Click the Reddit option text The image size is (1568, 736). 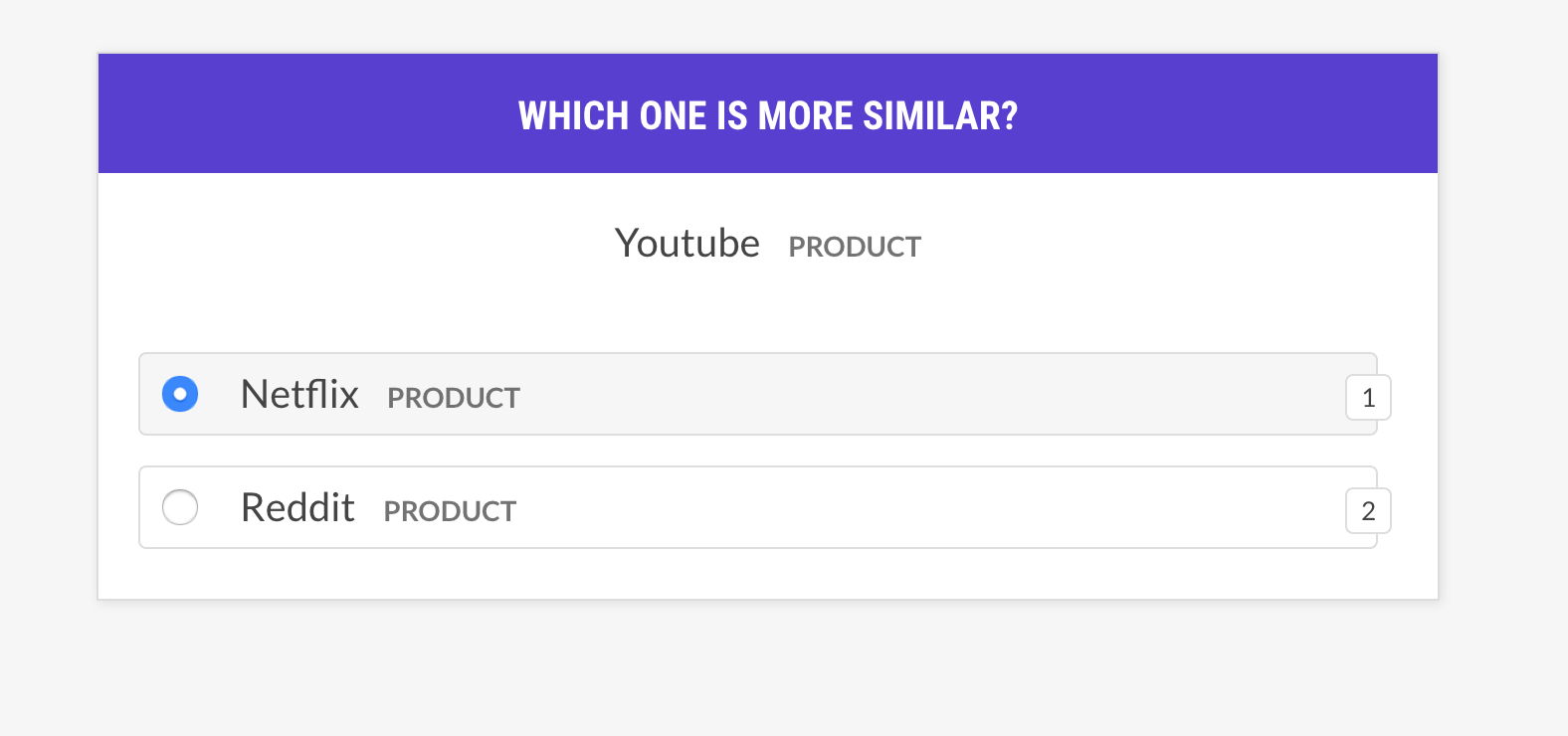[297, 507]
